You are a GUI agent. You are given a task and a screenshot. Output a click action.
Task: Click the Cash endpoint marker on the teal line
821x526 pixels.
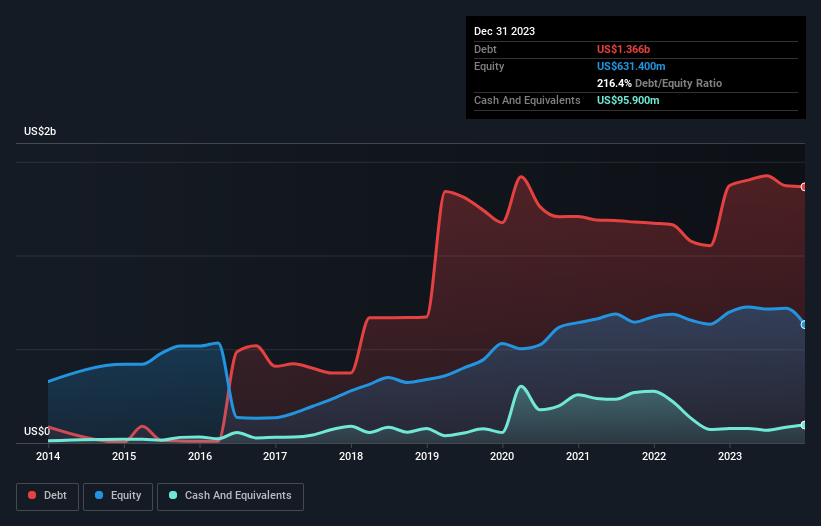pos(804,425)
